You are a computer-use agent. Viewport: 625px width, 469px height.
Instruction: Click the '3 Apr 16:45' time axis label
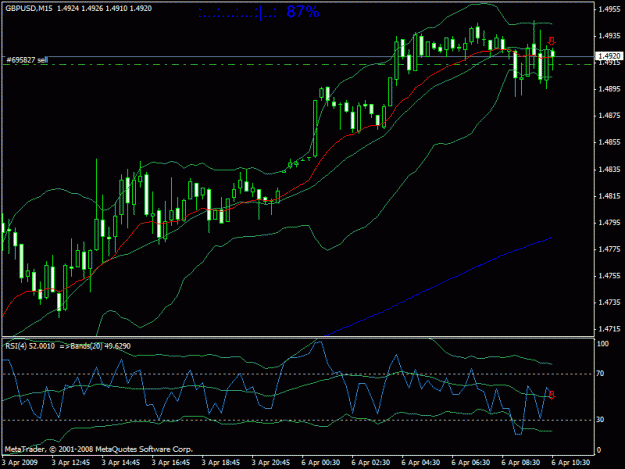pyautogui.click(x=171, y=463)
